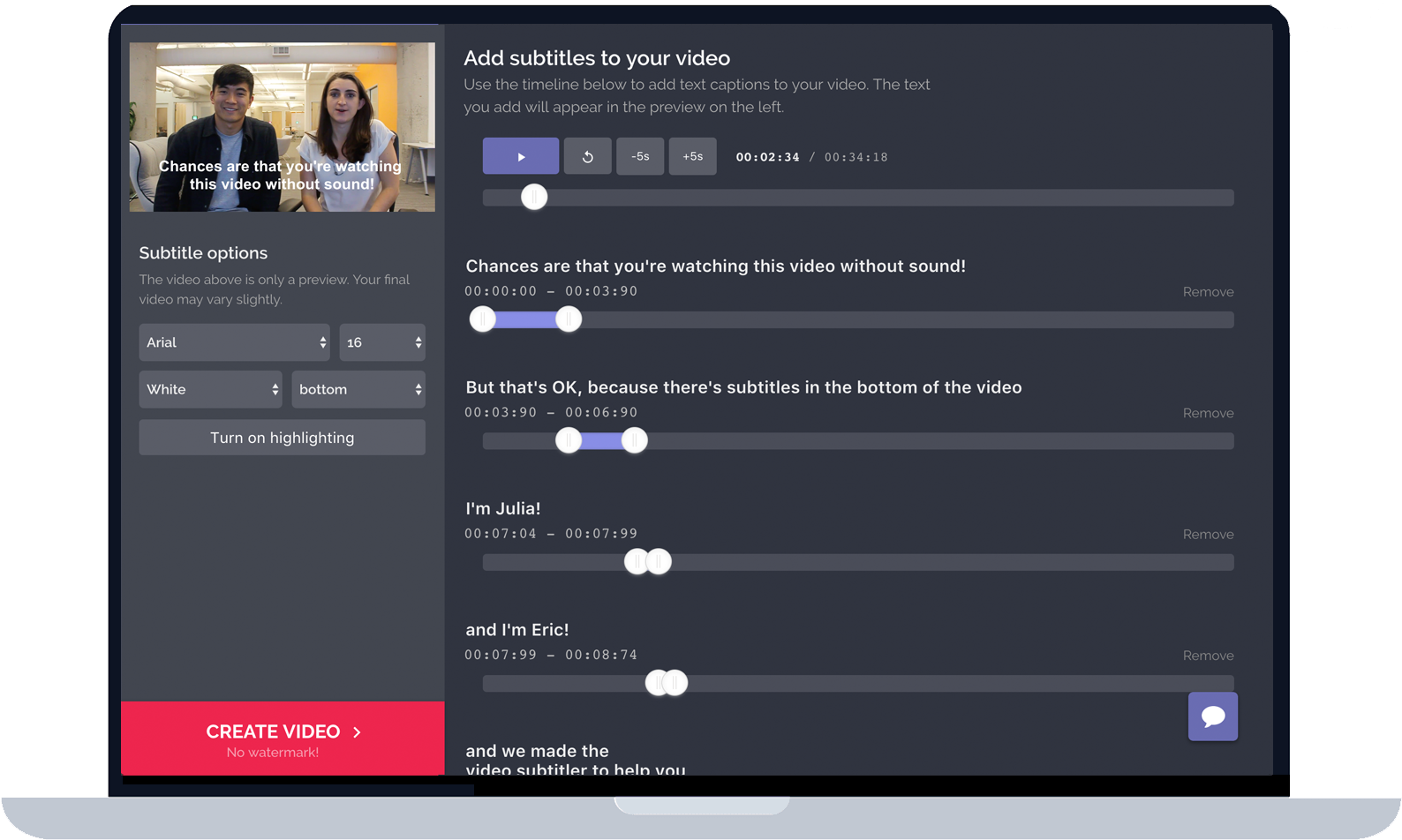1402x840 pixels.
Task: Remove the 'Chances are' subtitle
Action: click(x=1208, y=292)
